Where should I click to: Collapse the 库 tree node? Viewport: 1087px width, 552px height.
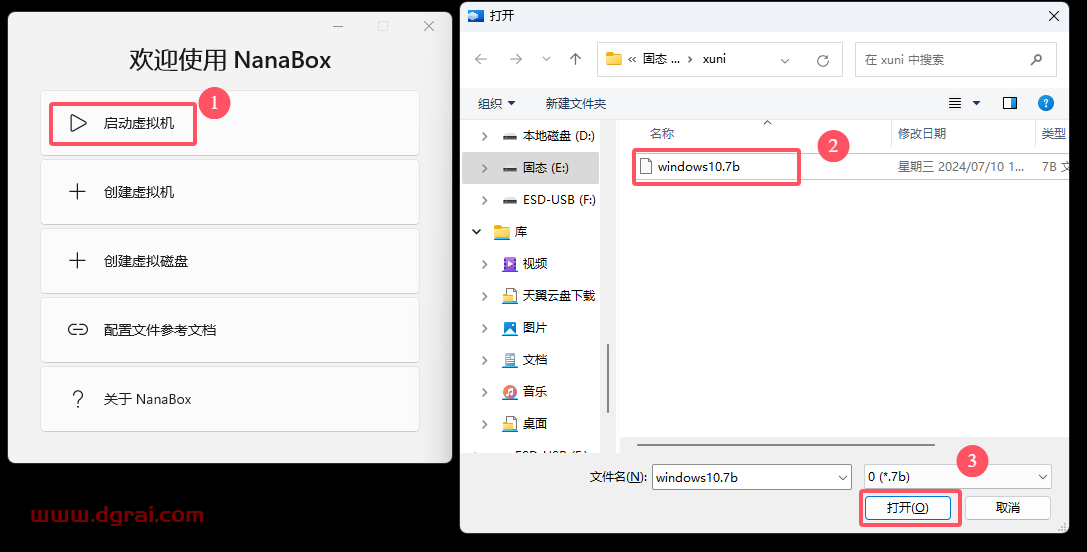click(x=476, y=232)
